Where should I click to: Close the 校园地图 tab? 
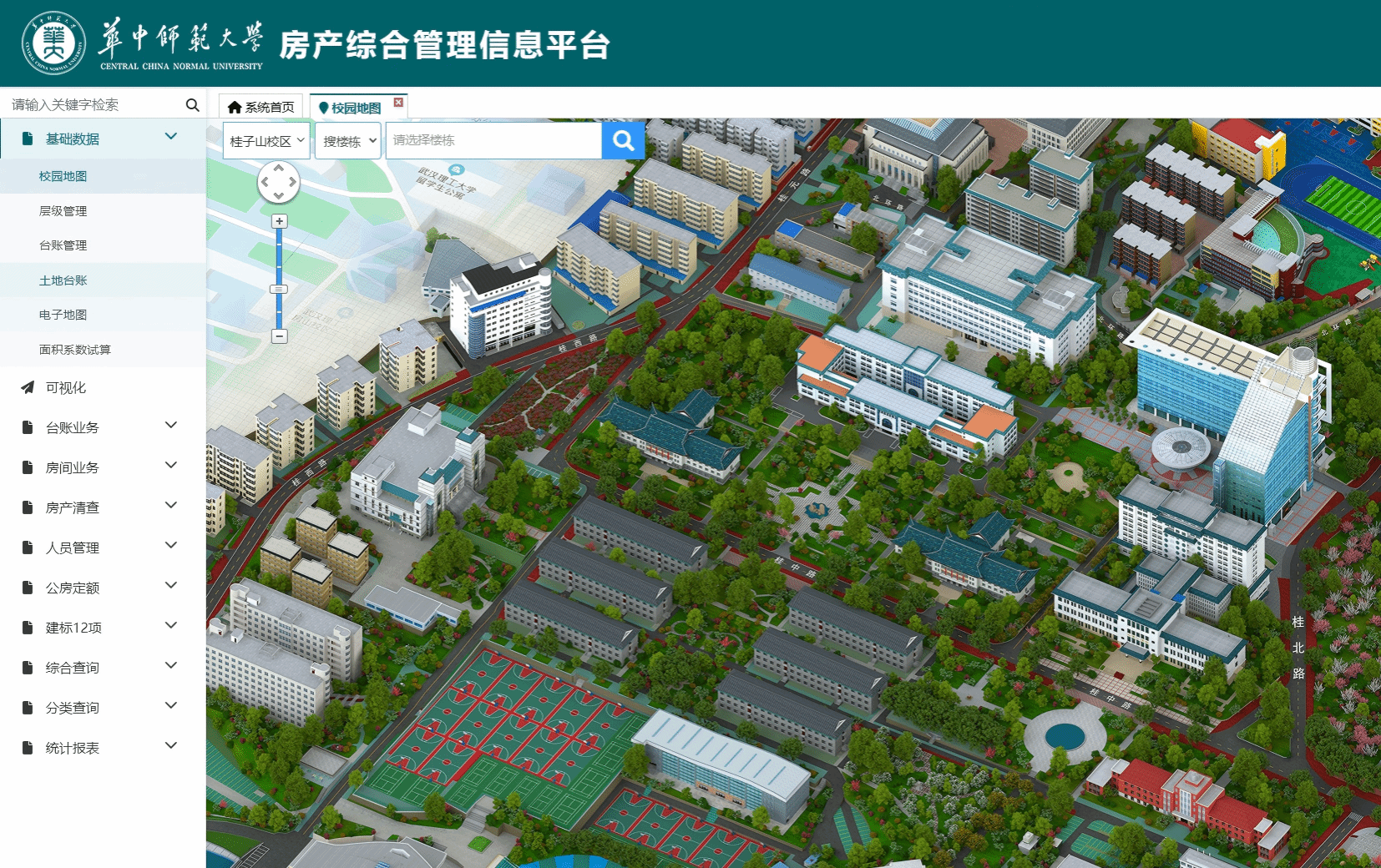point(398,103)
